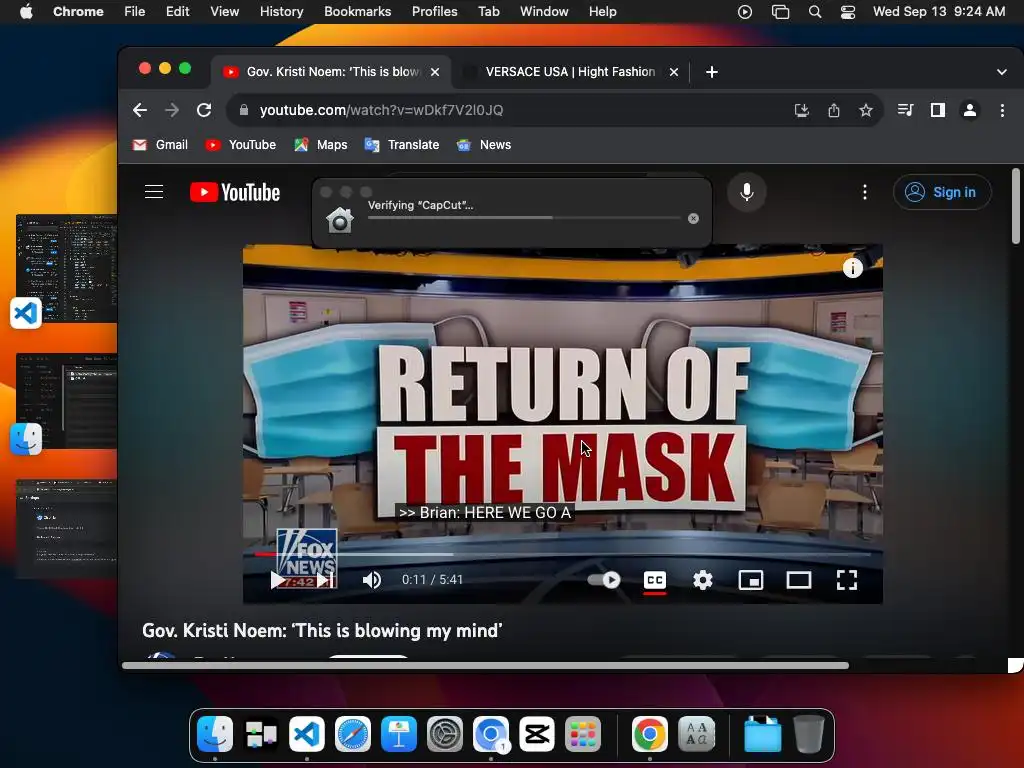Viewport: 1024px width, 768px height.
Task: Toggle closed captions CC button
Action: point(655,580)
